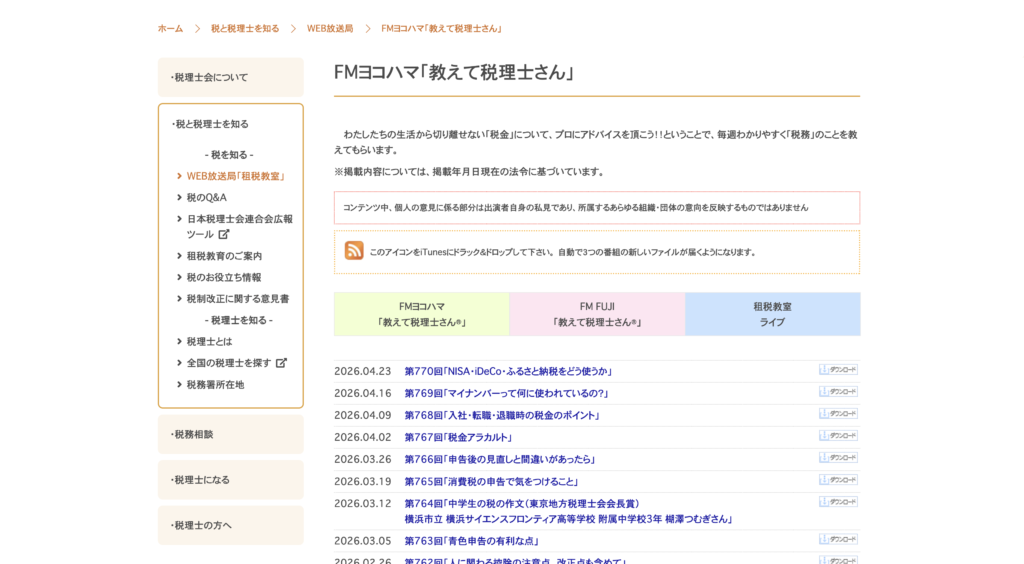Open the 税理士の方へ sidebar section
Image resolution: width=1024 pixels, height=564 pixels.
[231, 525]
